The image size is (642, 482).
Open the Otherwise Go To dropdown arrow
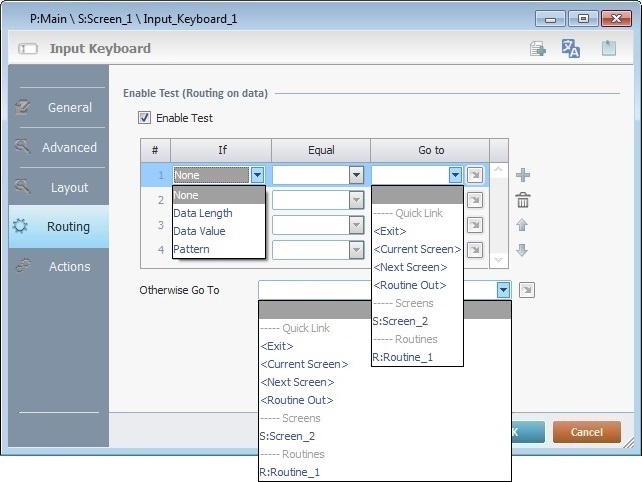(503, 290)
